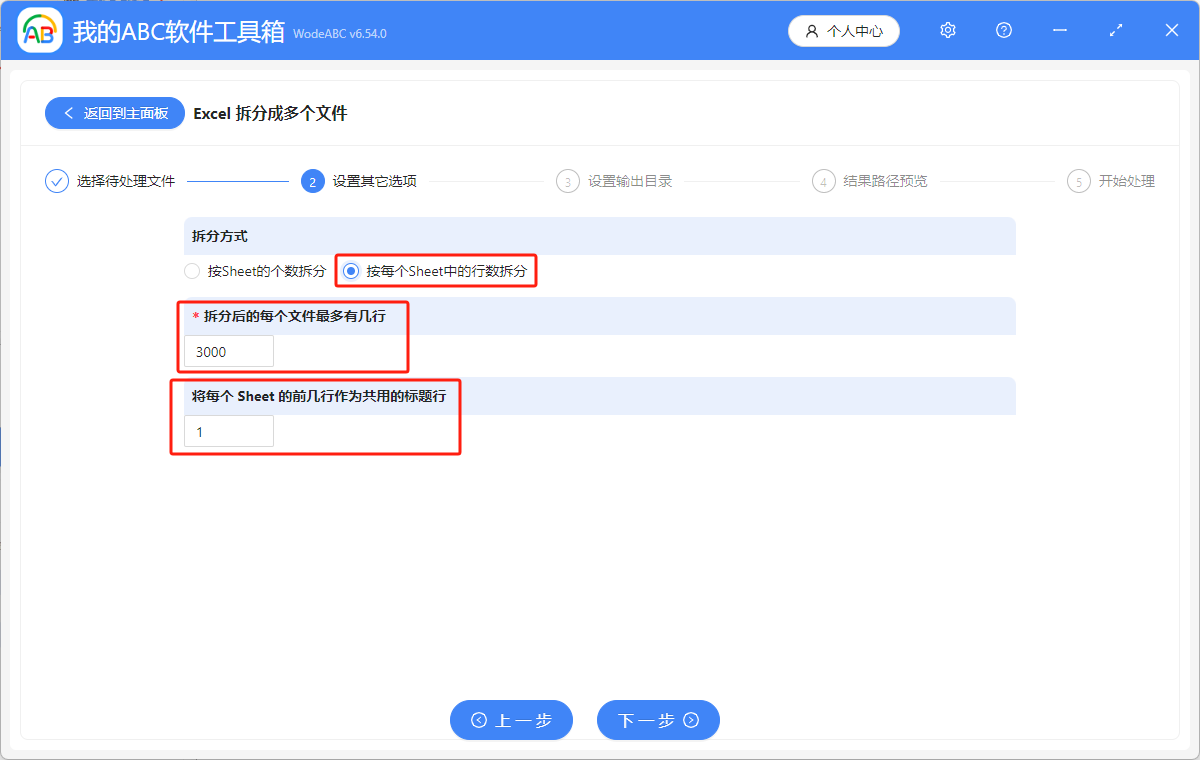Click the 3000 max rows input field
This screenshot has width=1200, height=760.
tap(228, 351)
